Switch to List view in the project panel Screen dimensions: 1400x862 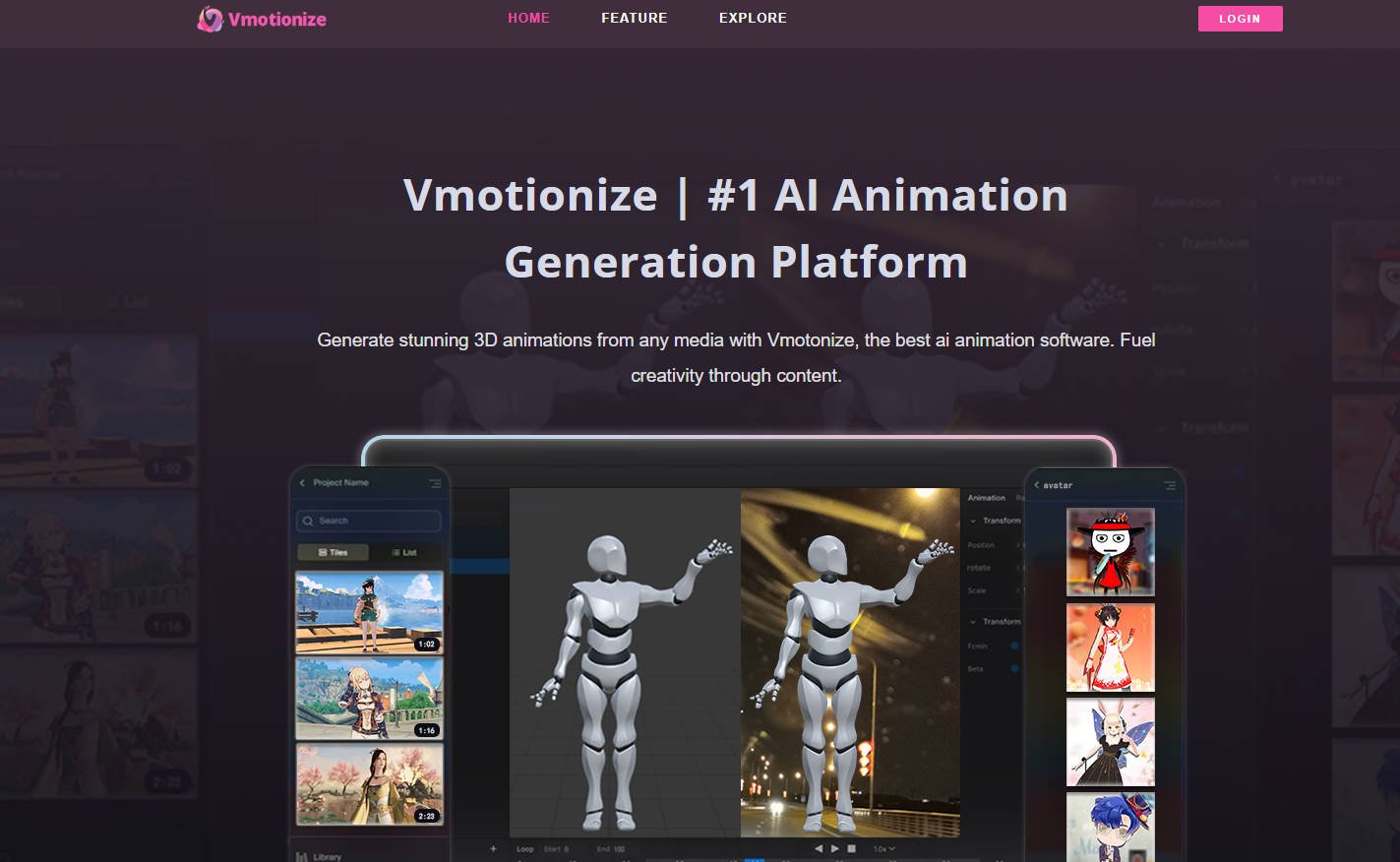point(403,552)
